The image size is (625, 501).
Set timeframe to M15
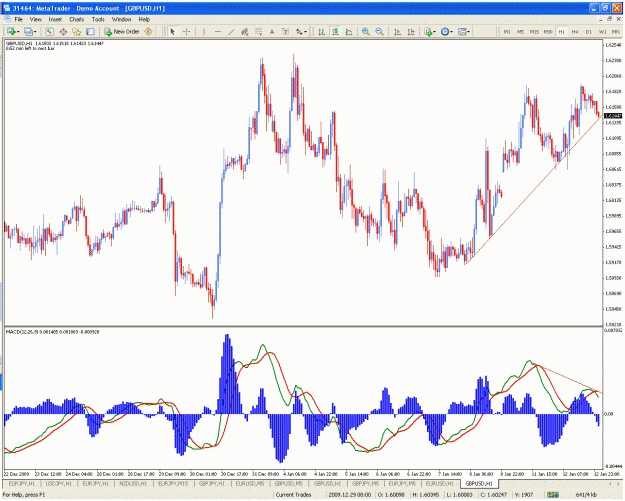pos(534,31)
